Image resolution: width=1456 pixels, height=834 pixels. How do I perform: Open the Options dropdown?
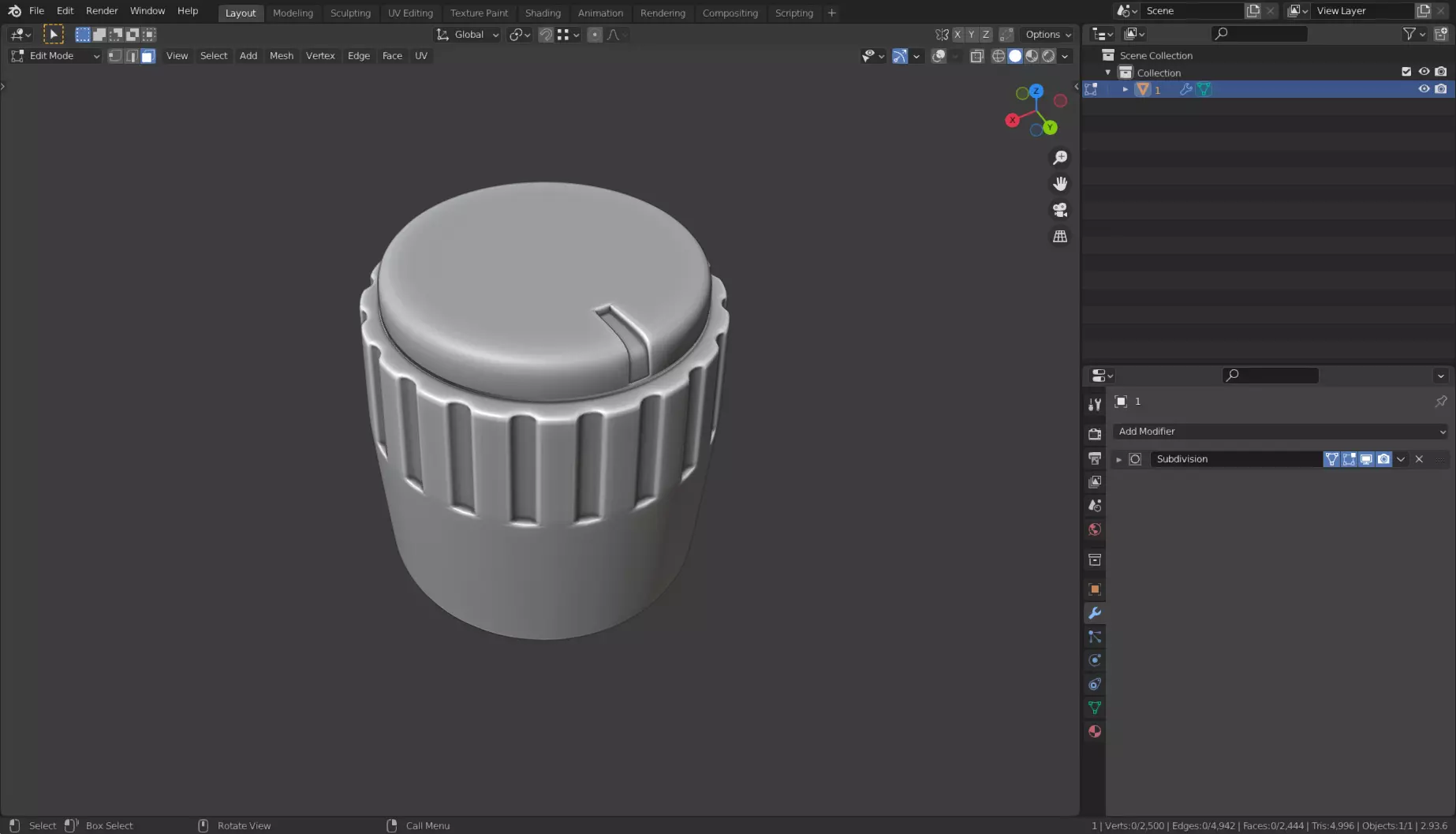click(1048, 35)
